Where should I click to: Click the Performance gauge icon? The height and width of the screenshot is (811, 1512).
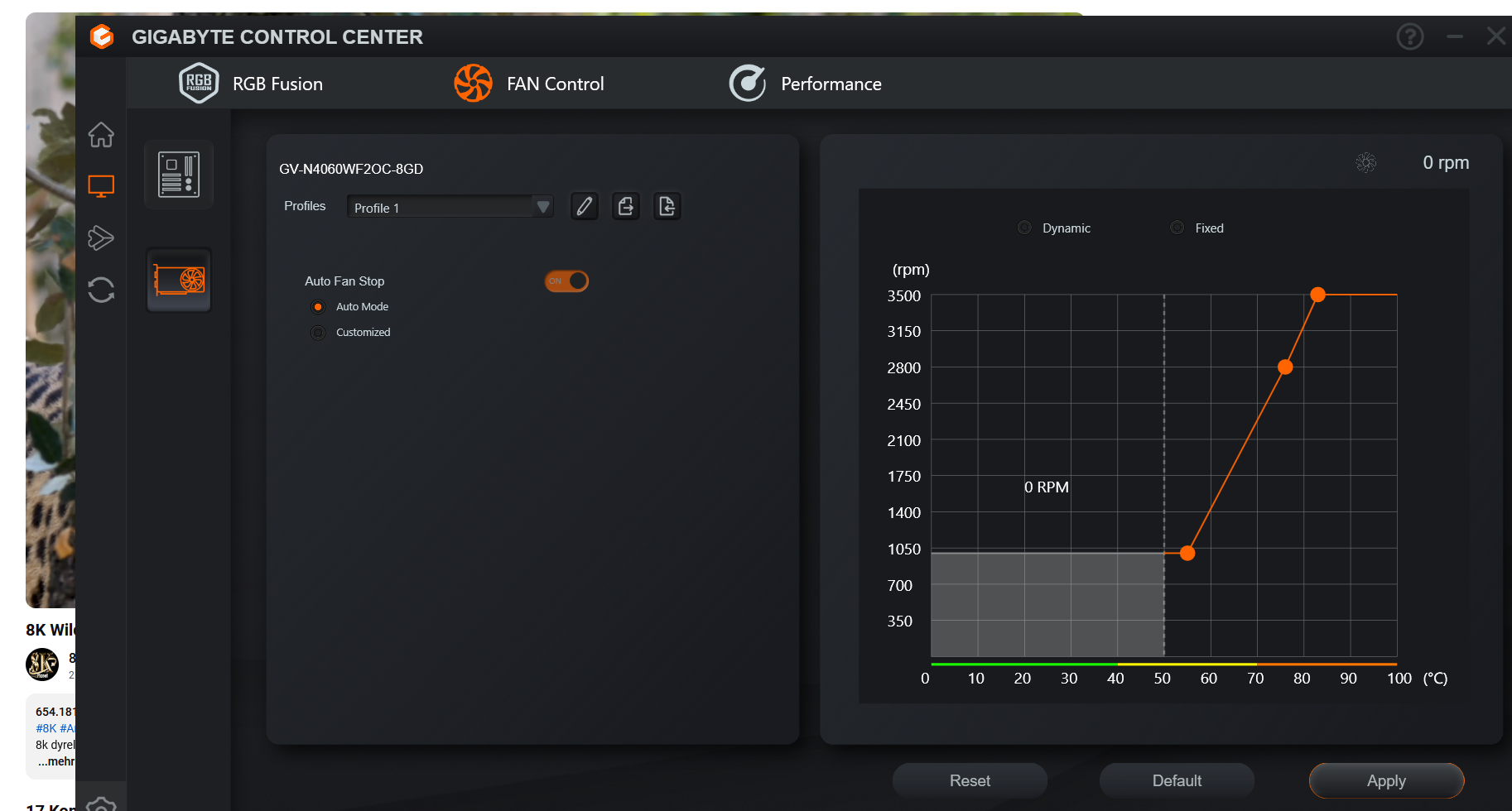tap(747, 83)
